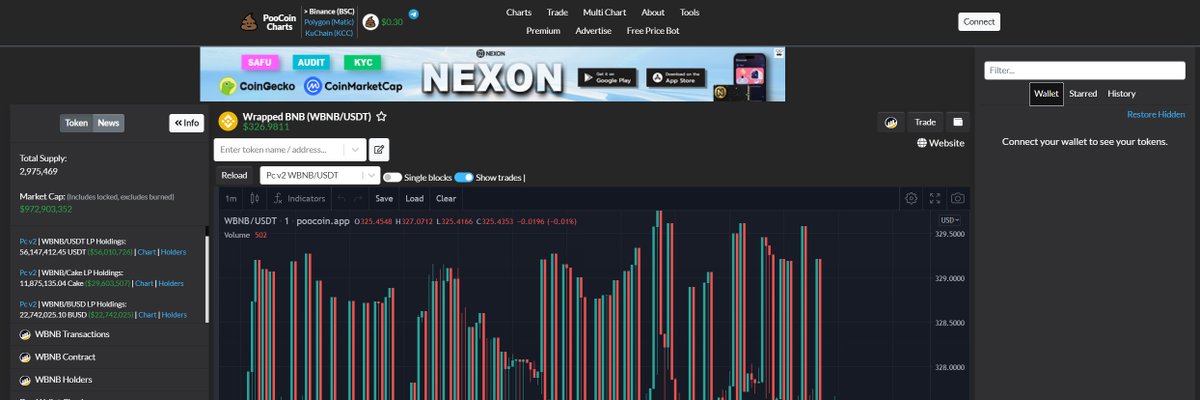Click the chart redo arrow
This screenshot has height=400, width=1200.
[360, 198]
